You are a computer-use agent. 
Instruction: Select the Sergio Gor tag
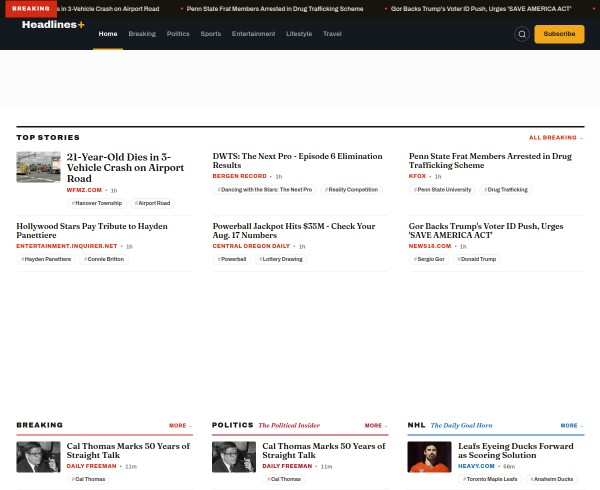pyautogui.click(x=429, y=259)
